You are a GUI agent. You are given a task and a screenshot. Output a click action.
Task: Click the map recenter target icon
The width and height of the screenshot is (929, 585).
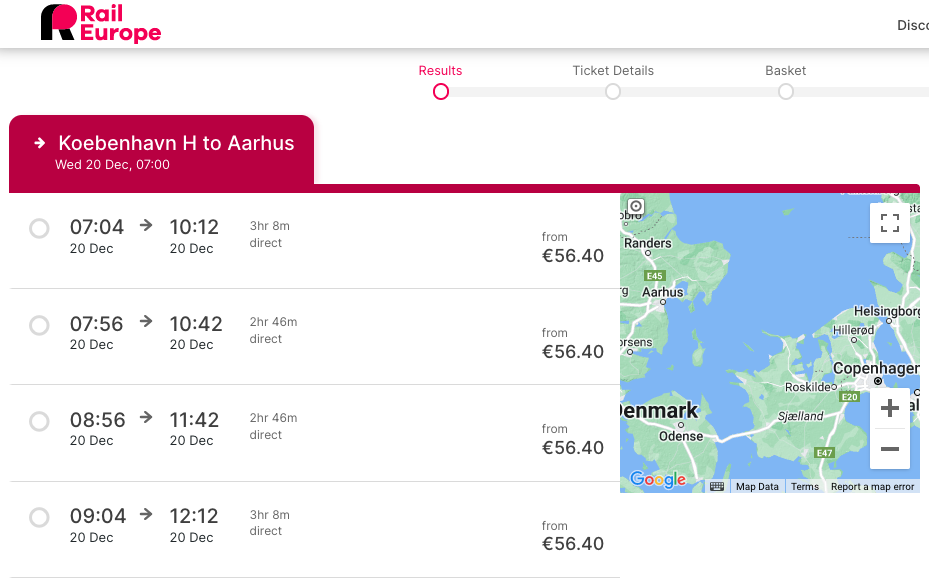(x=635, y=207)
